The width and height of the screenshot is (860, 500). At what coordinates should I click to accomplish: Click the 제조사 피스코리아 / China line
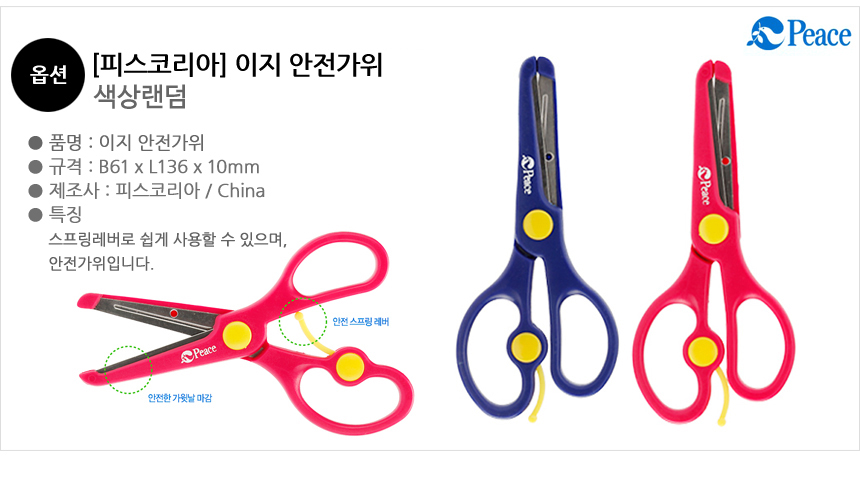147,191
